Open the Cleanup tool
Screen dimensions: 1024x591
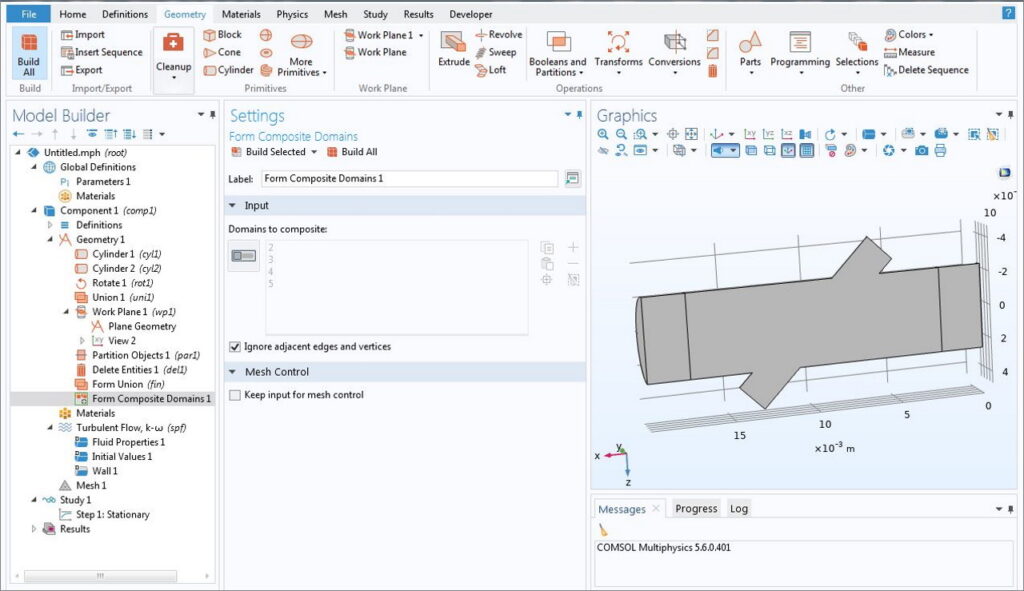pos(173,54)
